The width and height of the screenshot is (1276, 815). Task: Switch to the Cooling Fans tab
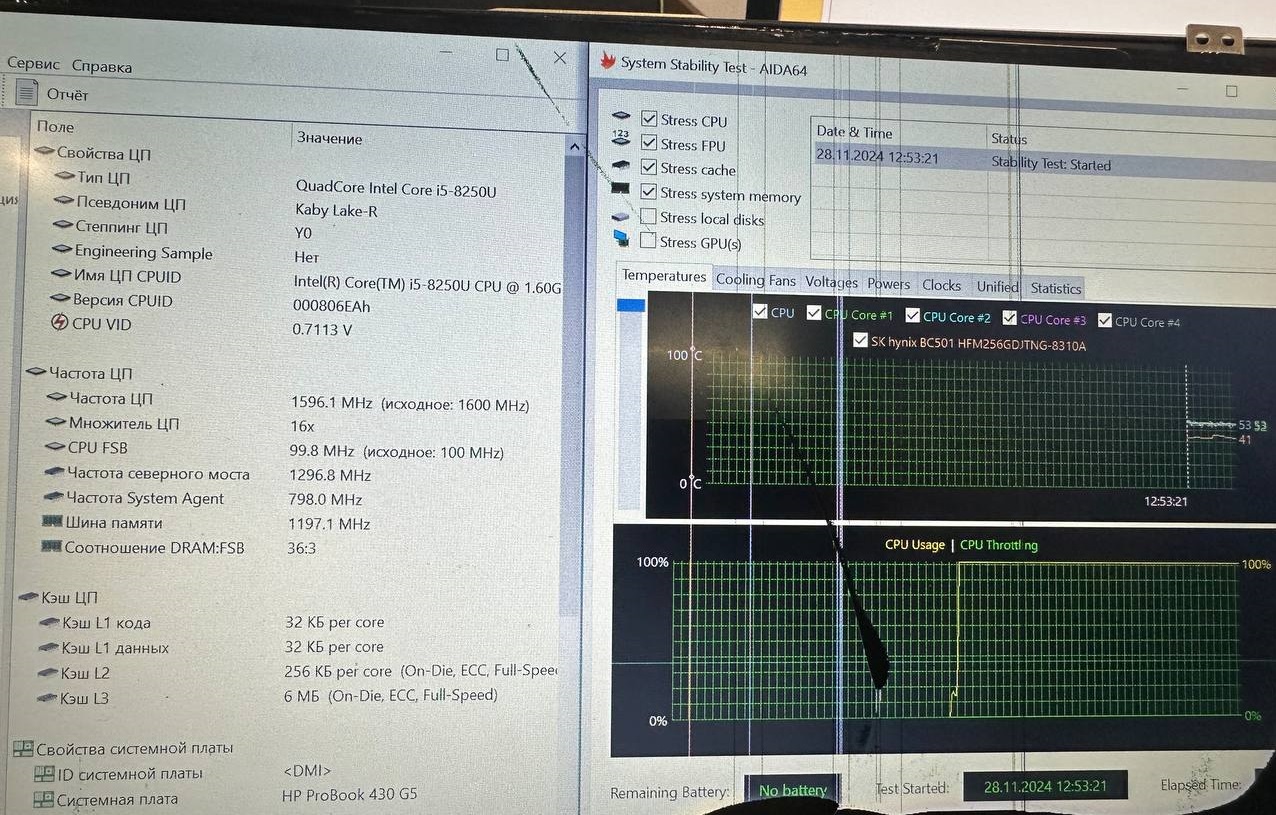[756, 280]
